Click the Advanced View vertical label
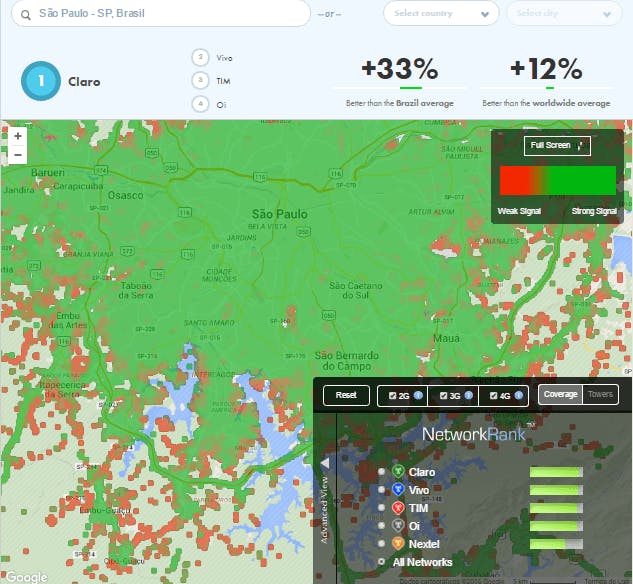Viewport: 633px width, 584px height. pos(324,510)
